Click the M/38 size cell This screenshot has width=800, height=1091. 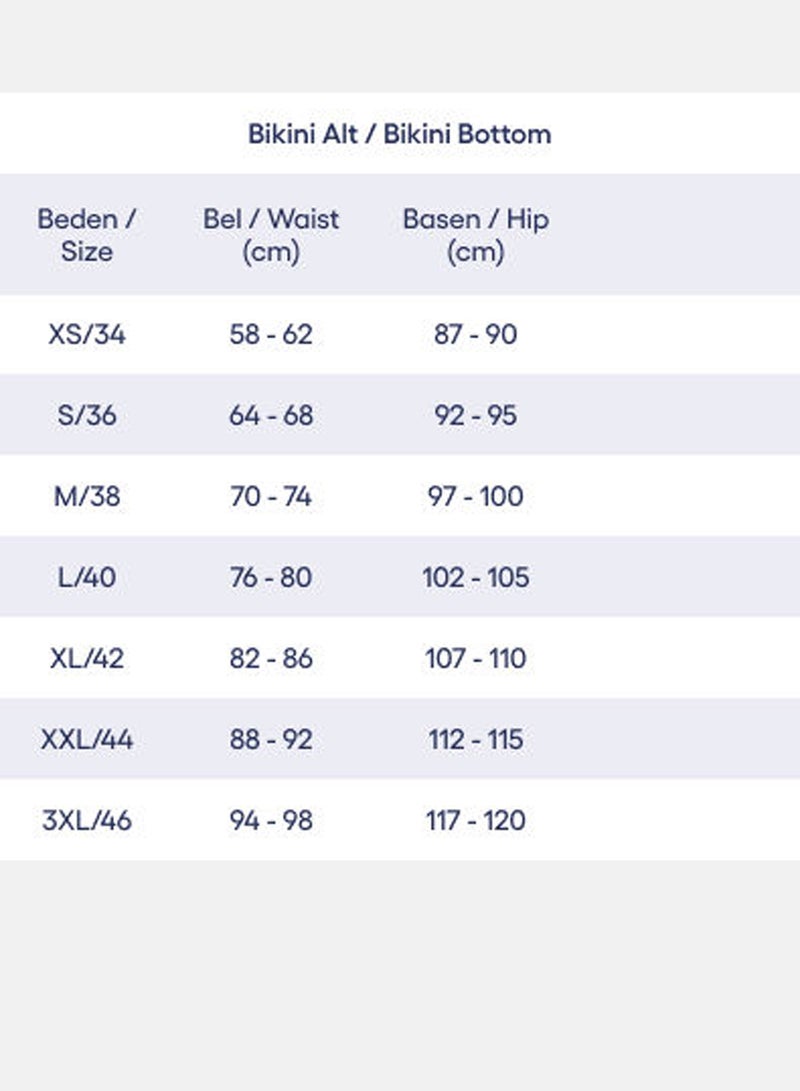point(87,497)
